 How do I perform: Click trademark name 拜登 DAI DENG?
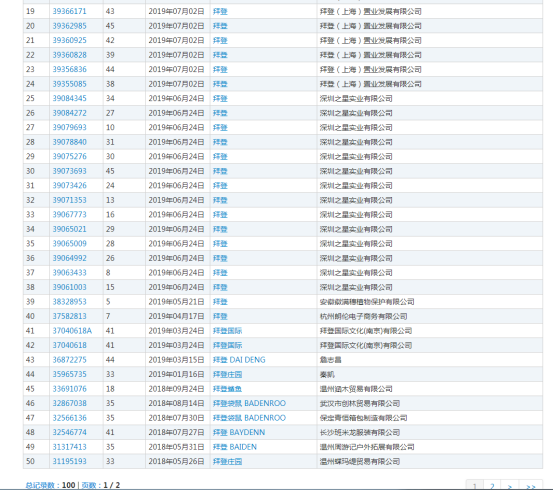point(239,360)
